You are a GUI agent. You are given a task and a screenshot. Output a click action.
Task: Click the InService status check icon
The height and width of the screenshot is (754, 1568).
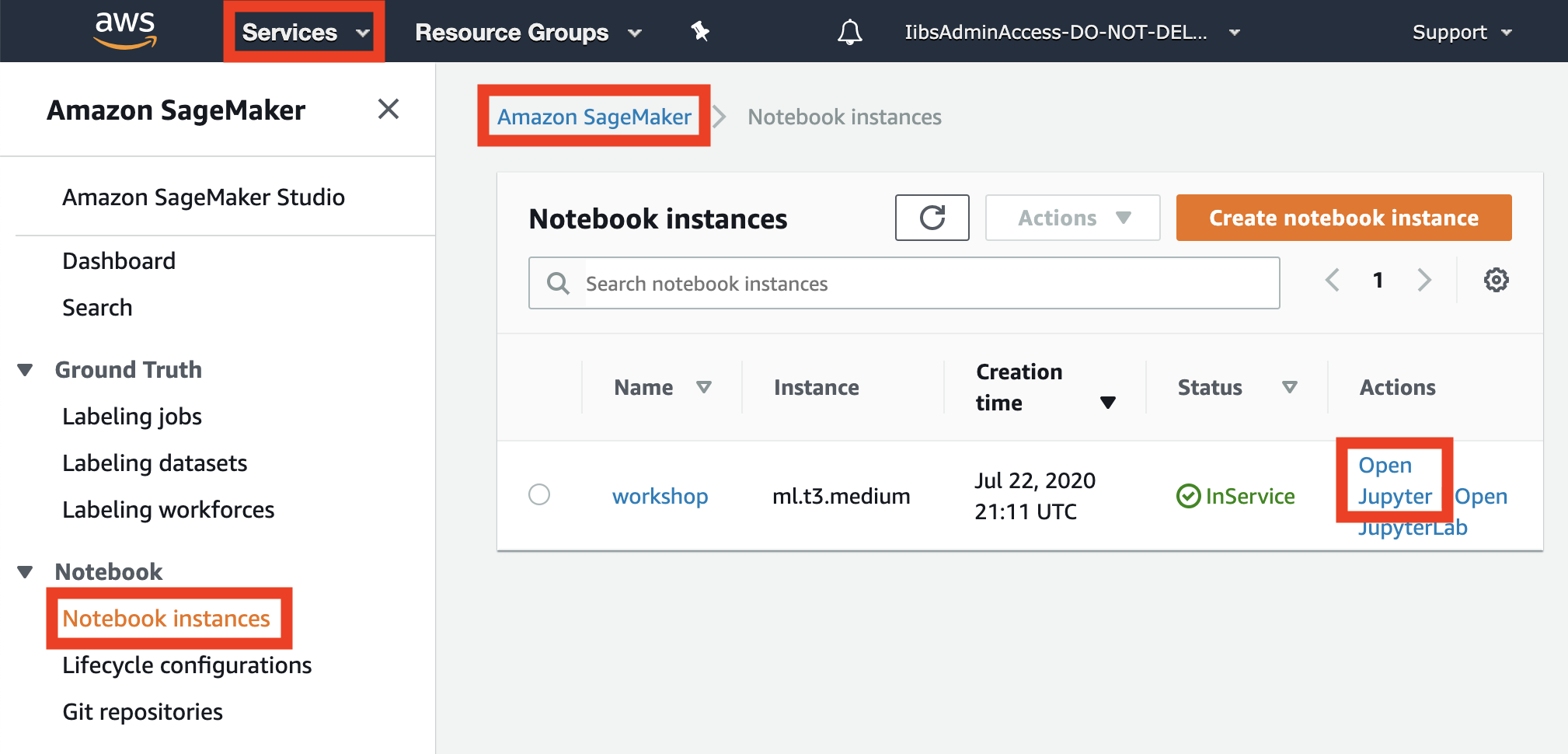1189,496
